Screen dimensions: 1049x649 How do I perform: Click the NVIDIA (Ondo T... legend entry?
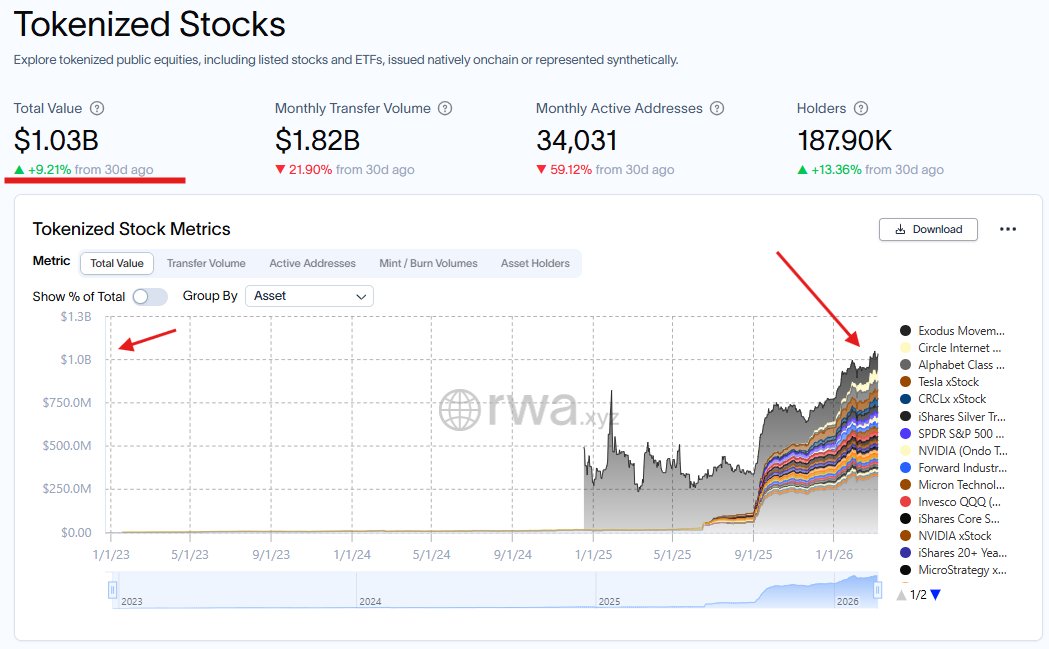(954, 450)
